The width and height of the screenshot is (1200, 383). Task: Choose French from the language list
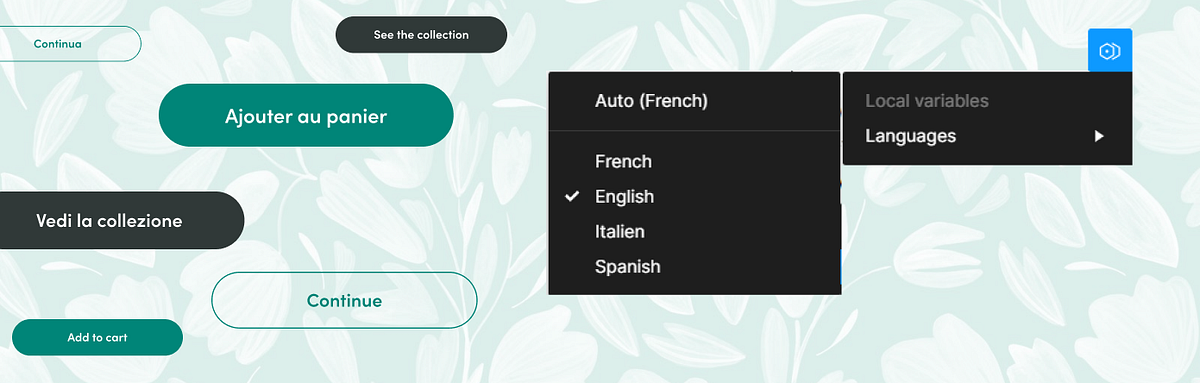point(695,161)
